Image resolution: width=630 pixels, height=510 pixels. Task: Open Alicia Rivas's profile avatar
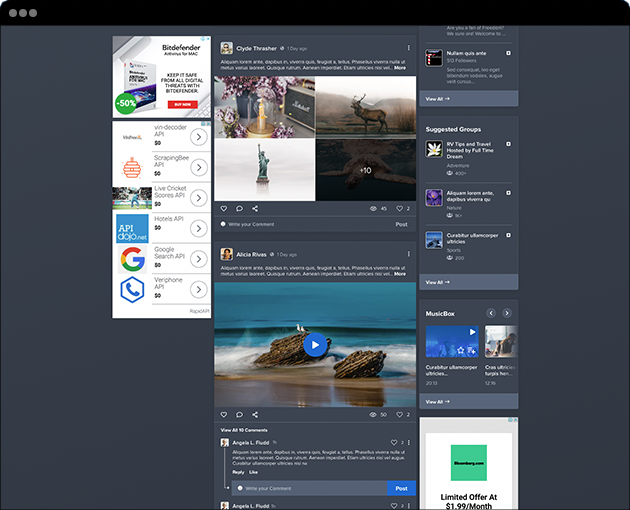227,254
